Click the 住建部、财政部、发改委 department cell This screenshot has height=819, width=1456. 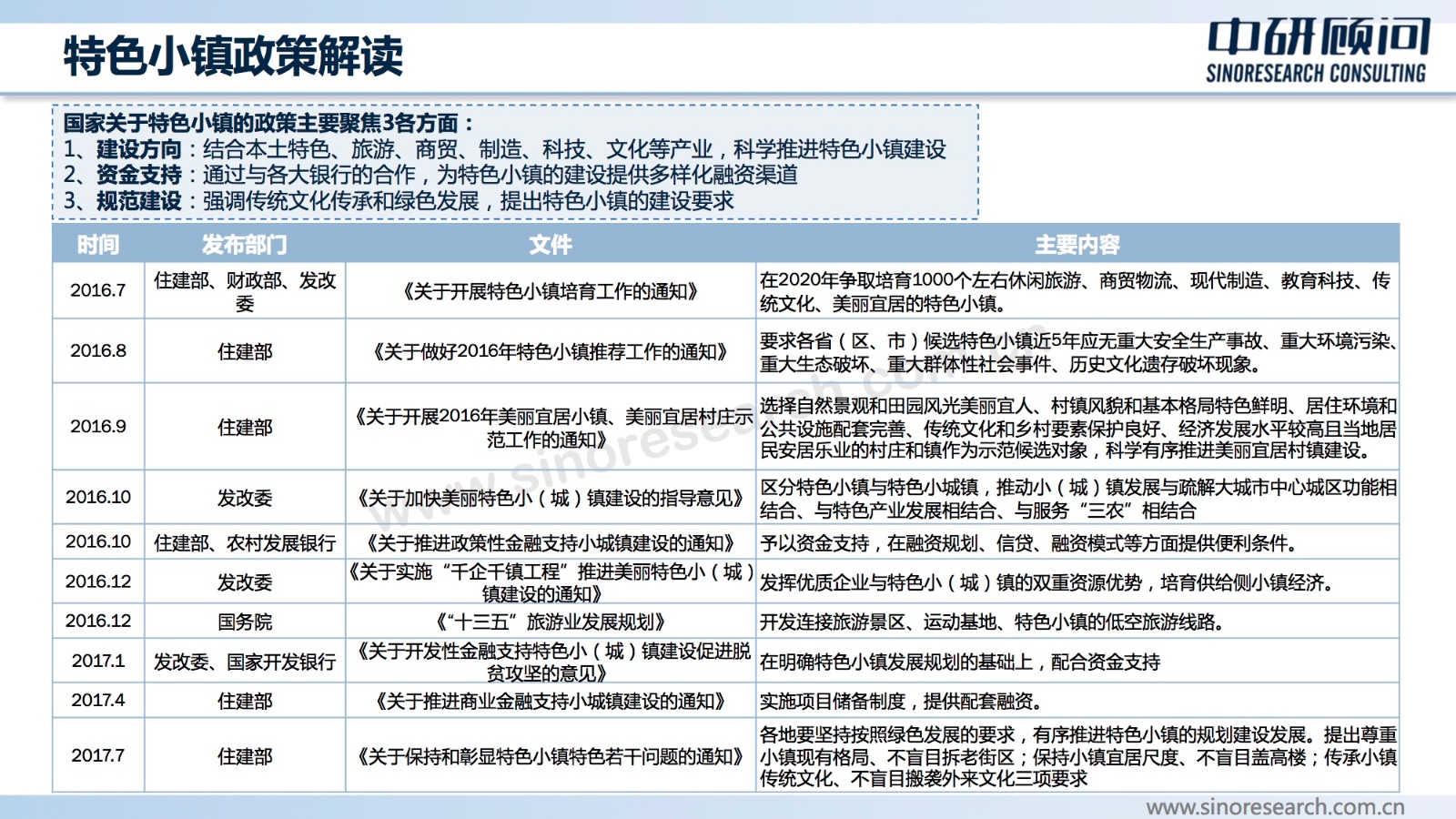coord(245,291)
